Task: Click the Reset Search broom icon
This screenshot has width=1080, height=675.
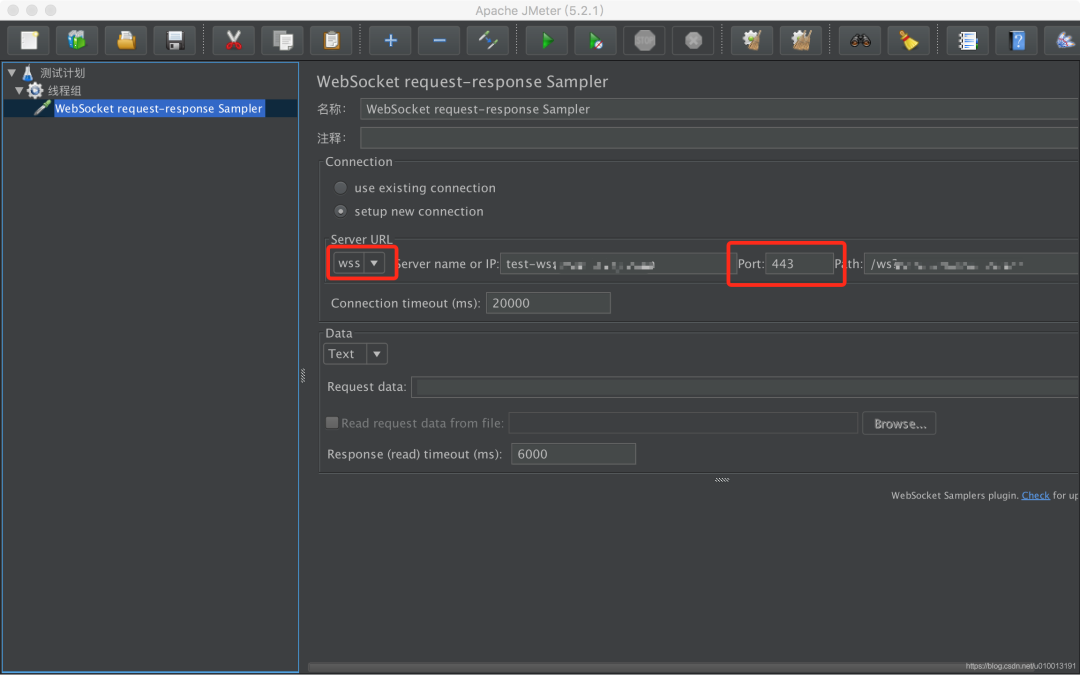Action: click(908, 41)
